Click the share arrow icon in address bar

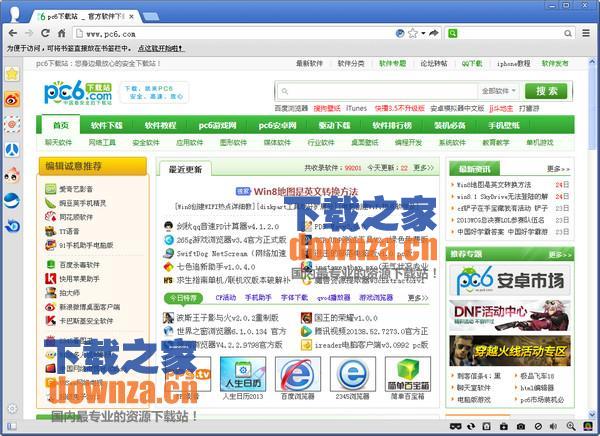click(434, 33)
